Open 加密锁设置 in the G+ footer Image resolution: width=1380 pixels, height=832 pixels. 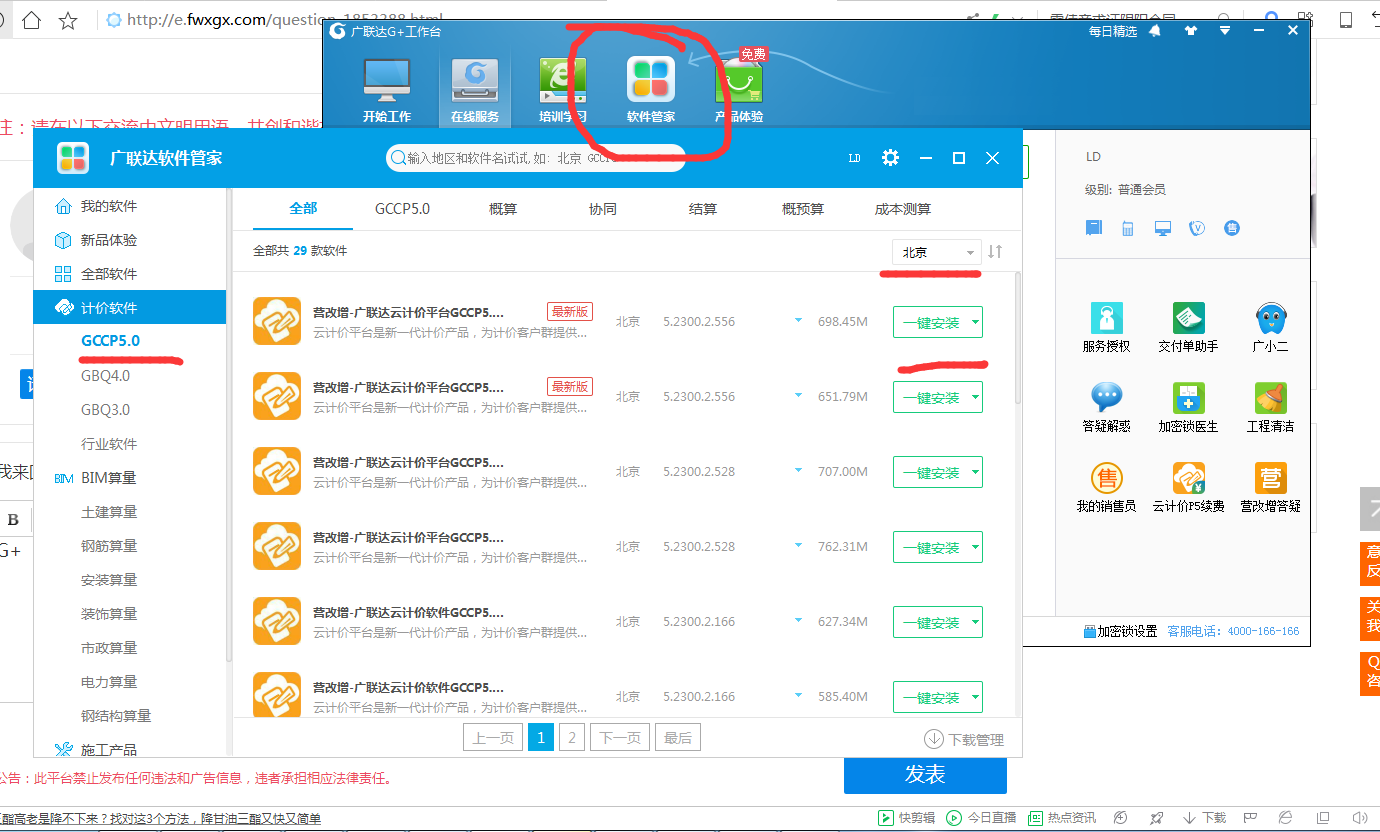coord(1120,631)
